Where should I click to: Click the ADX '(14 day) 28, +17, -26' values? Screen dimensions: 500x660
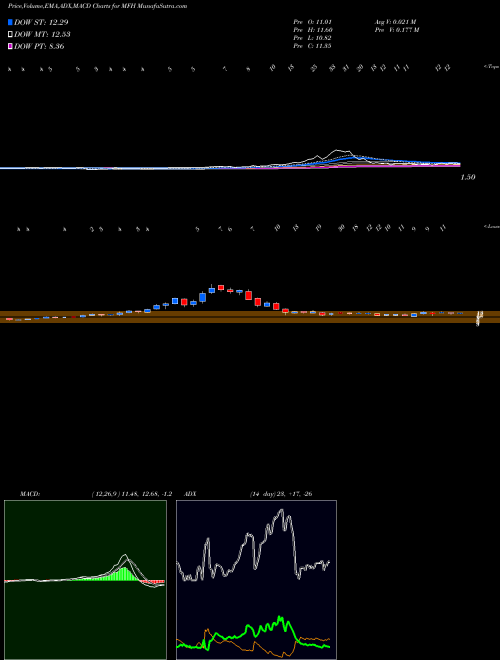point(280,494)
